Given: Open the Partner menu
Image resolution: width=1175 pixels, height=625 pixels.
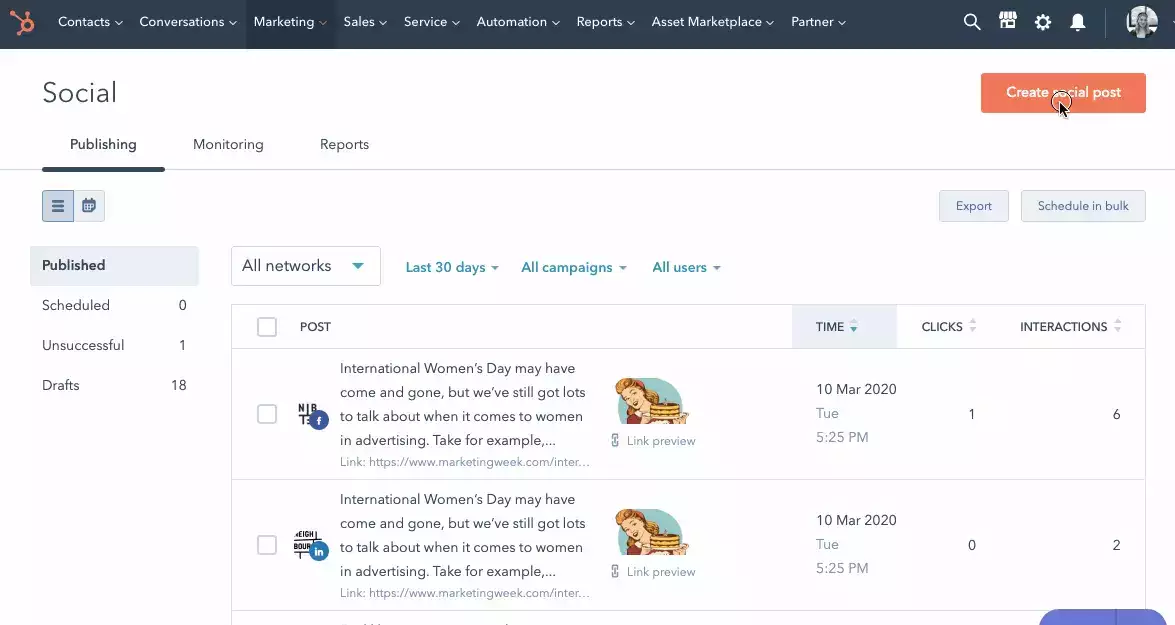Looking at the screenshot, I should click(818, 22).
